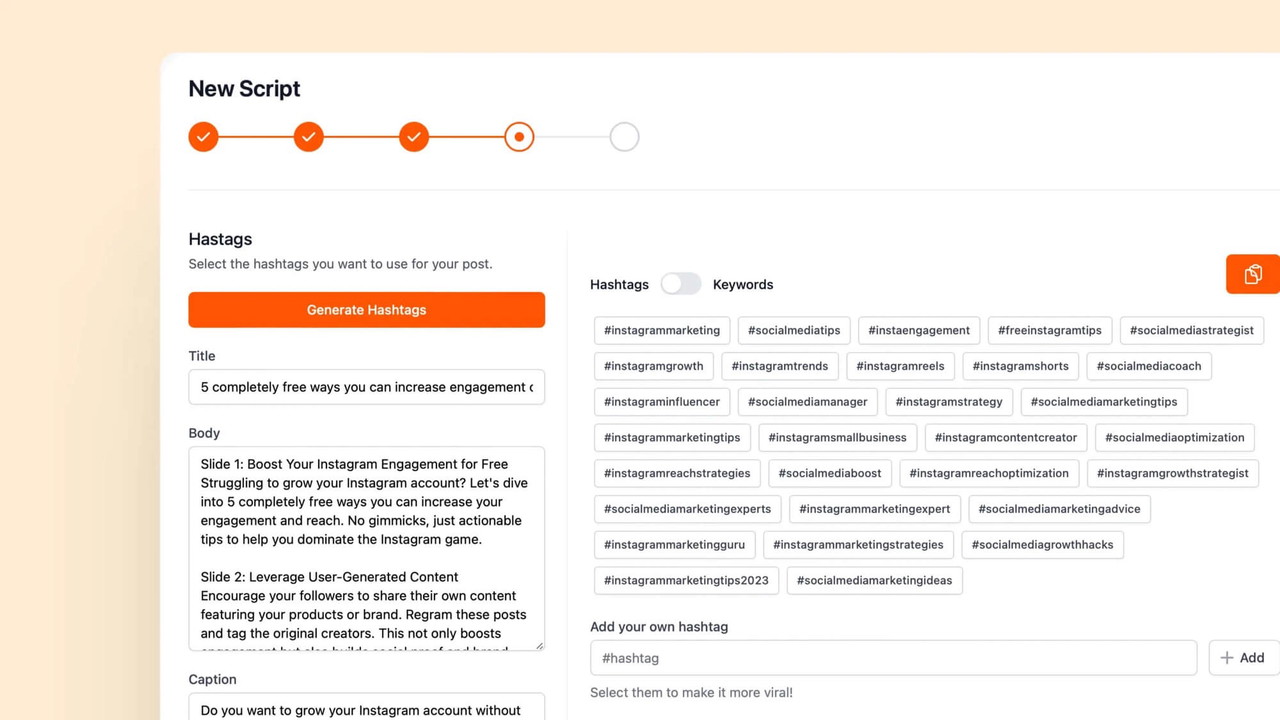The image size is (1280, 720).
Task: Pick the #instagramstrategy hashtag chip
Action: [949, 402]
